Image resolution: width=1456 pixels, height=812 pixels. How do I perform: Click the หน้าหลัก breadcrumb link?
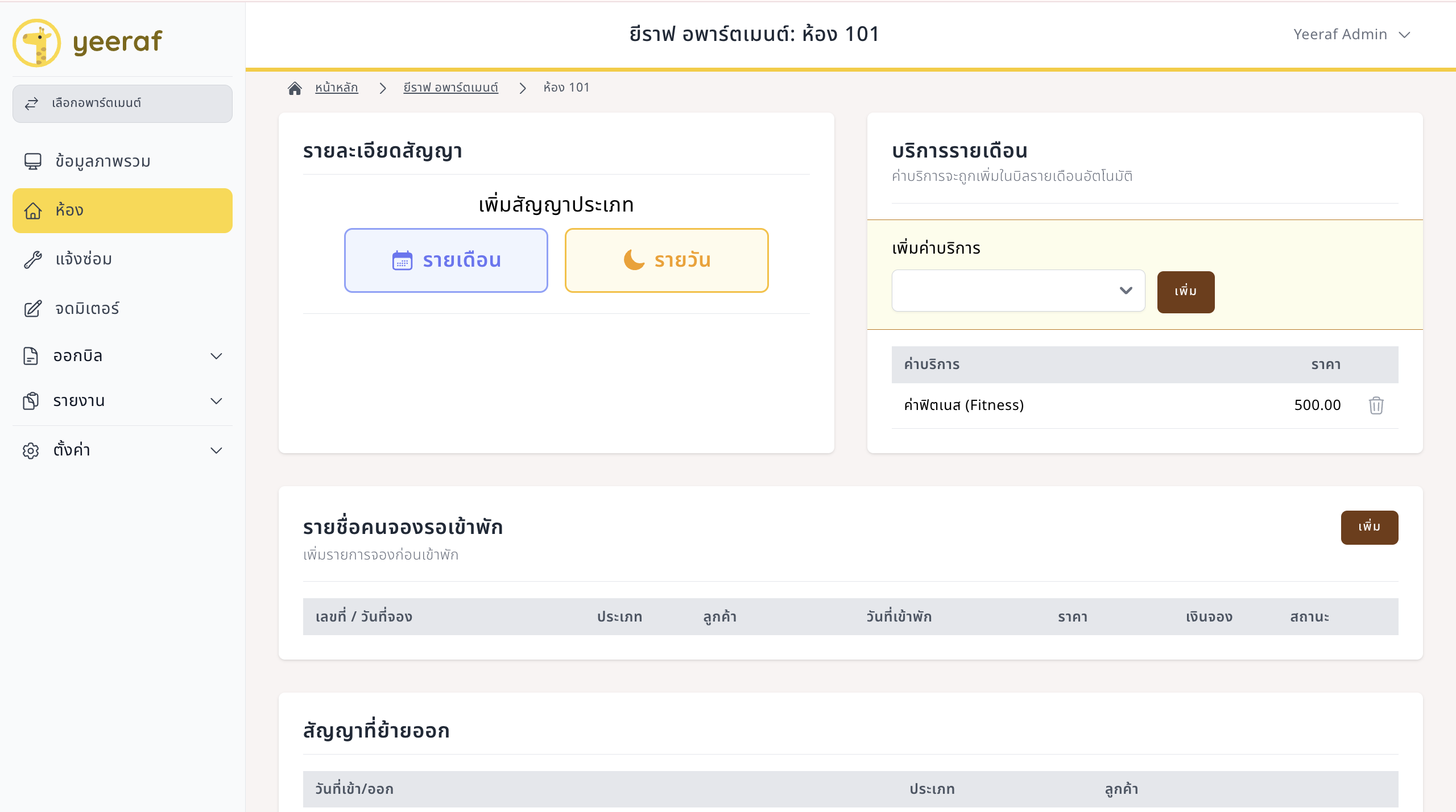pos(337,88)
